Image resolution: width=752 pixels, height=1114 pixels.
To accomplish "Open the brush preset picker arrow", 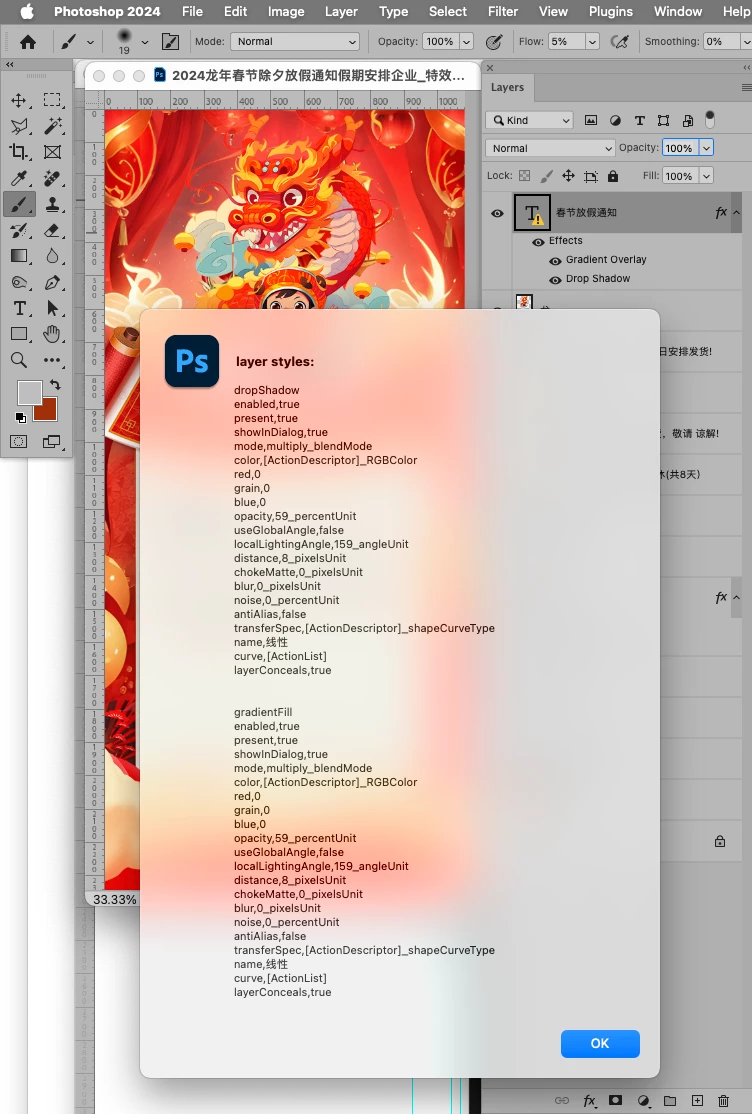I will (x=145, y=42).
